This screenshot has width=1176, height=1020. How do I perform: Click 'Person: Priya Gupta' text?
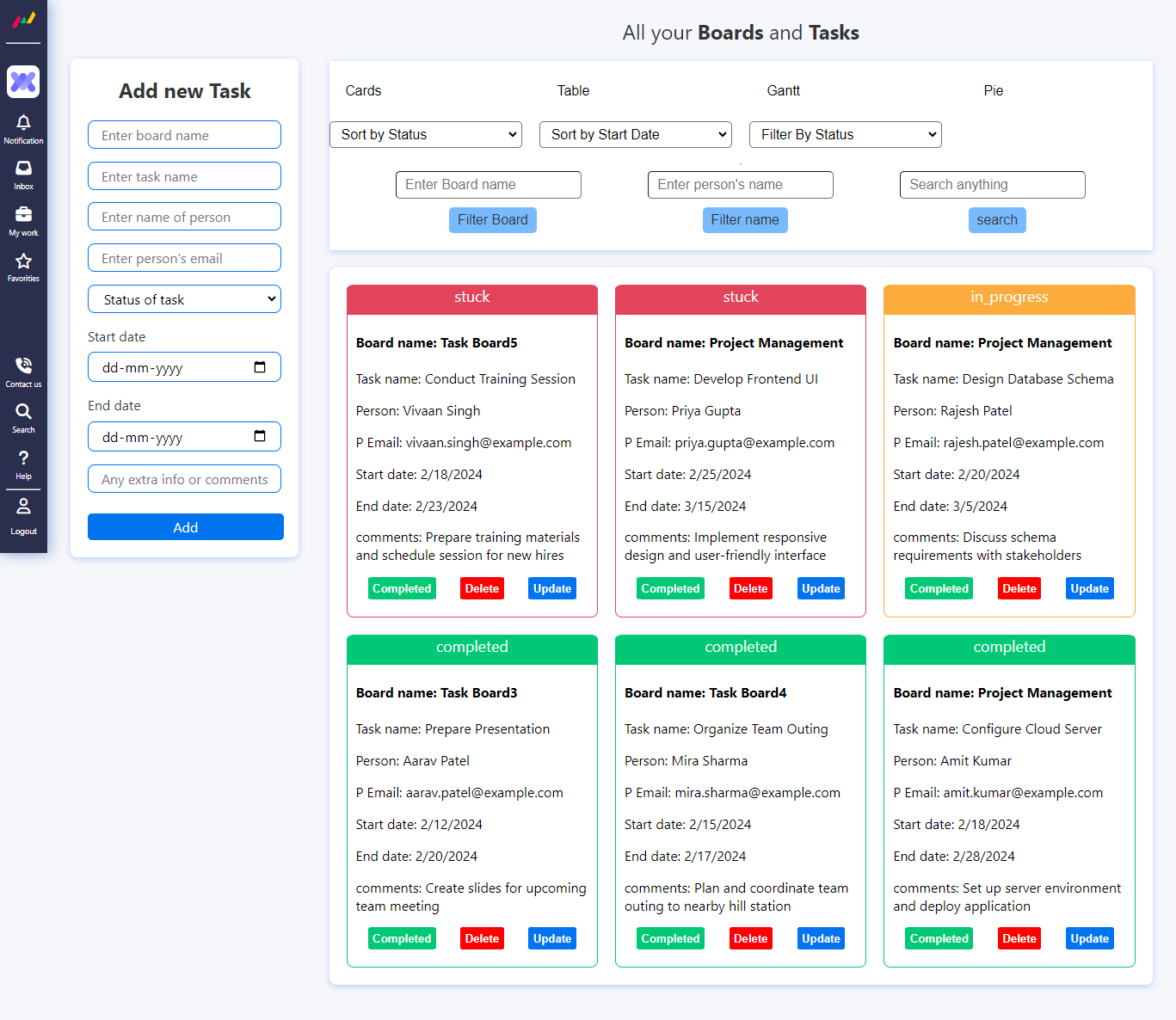click(682, 411)
